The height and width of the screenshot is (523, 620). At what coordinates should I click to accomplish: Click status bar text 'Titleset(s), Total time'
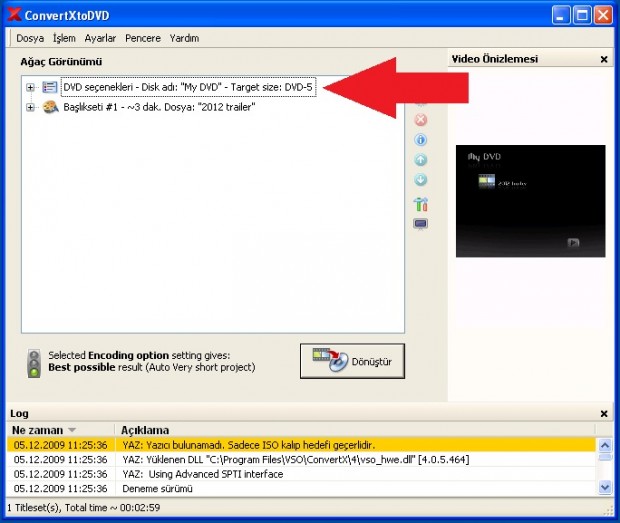click(83, 508)
